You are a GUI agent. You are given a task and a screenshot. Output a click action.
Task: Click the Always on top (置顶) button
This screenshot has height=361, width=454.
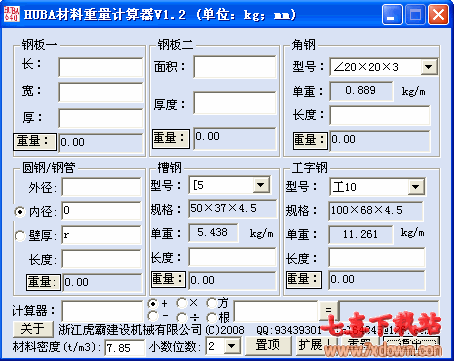pos(268,345)
